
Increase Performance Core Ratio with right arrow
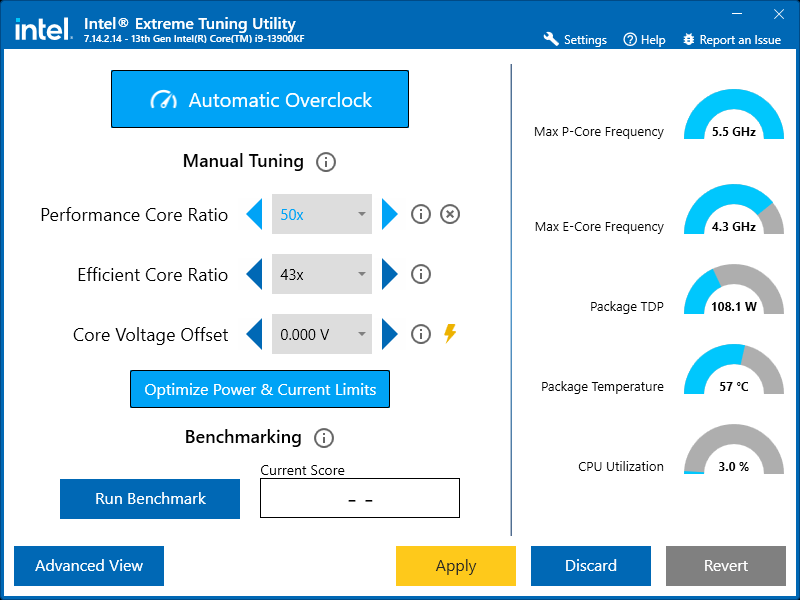coord(389,214)
